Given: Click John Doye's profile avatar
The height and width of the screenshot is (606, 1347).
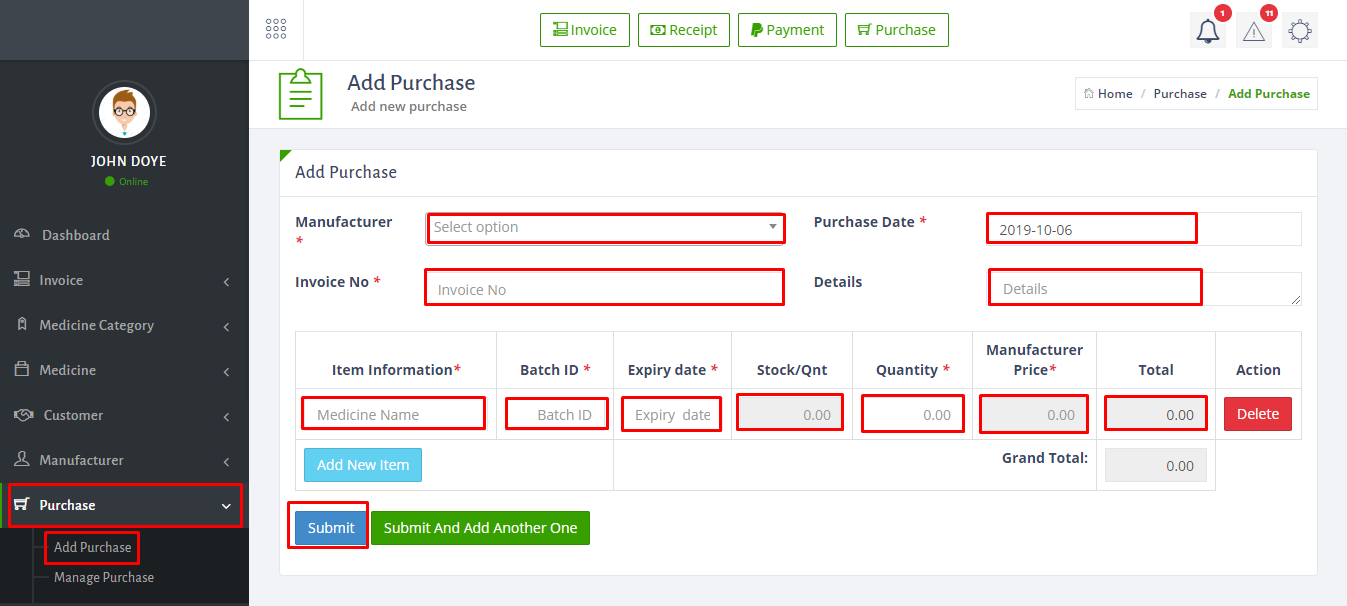Looking at the screenshot, I should 124,112.
